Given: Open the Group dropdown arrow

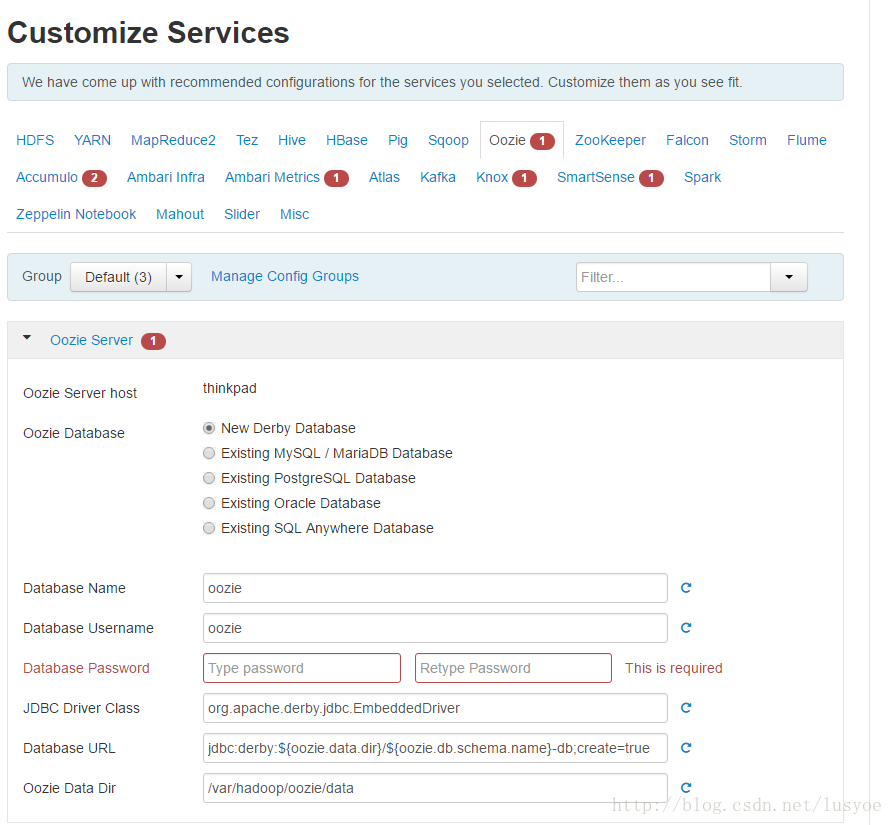Looking at the screenshot, I should pos(179,277).
